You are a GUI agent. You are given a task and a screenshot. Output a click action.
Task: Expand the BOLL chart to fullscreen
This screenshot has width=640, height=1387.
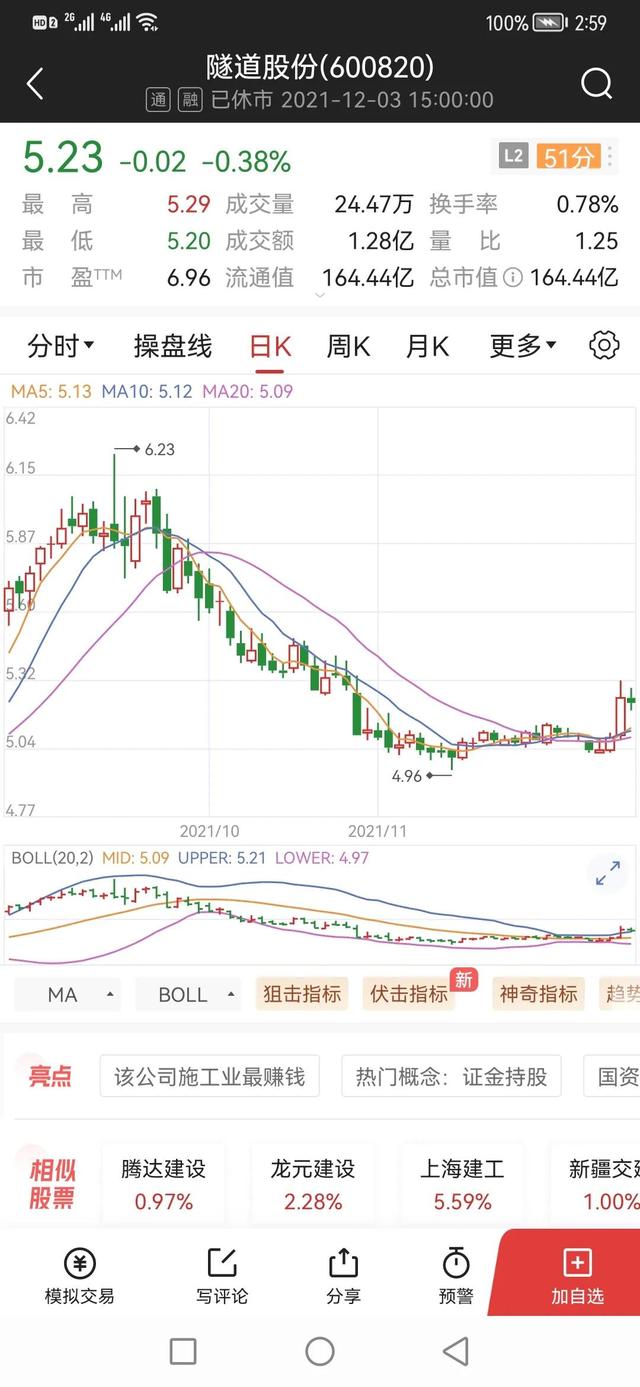pyautogui.click(x=607, y=873)
